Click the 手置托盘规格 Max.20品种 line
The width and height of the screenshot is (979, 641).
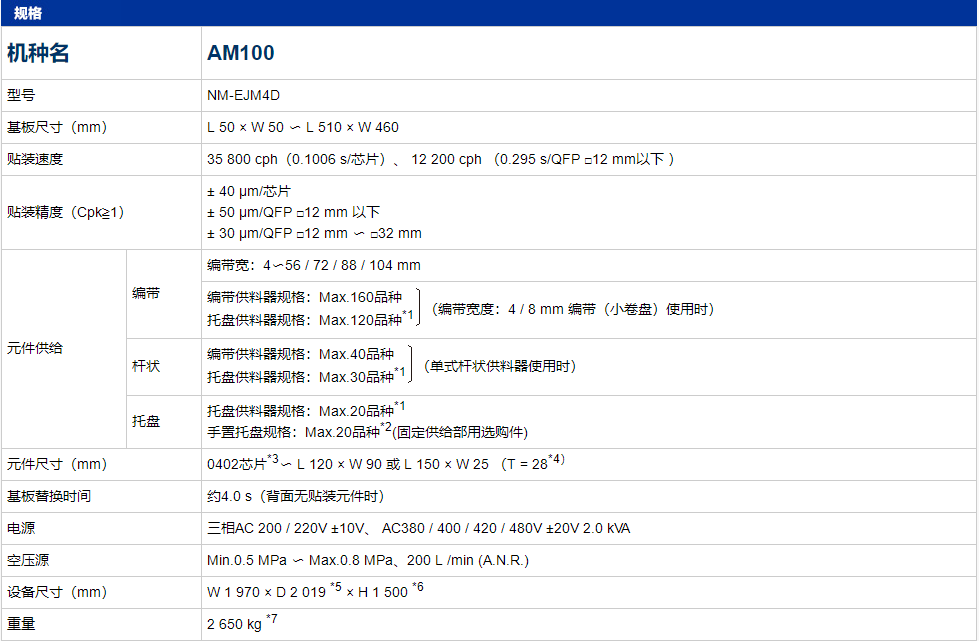(x=367, y=431)
